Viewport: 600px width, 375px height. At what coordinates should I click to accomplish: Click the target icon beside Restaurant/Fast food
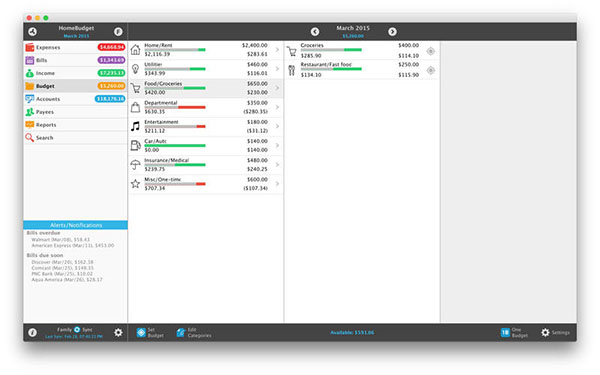click(x=430, y=70)
